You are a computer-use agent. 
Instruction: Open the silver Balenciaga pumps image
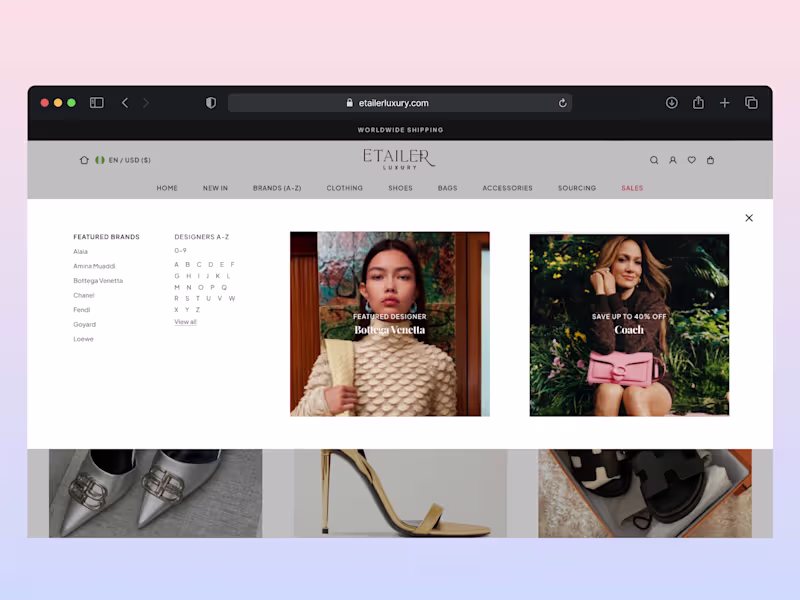click(x=156, y=493)
